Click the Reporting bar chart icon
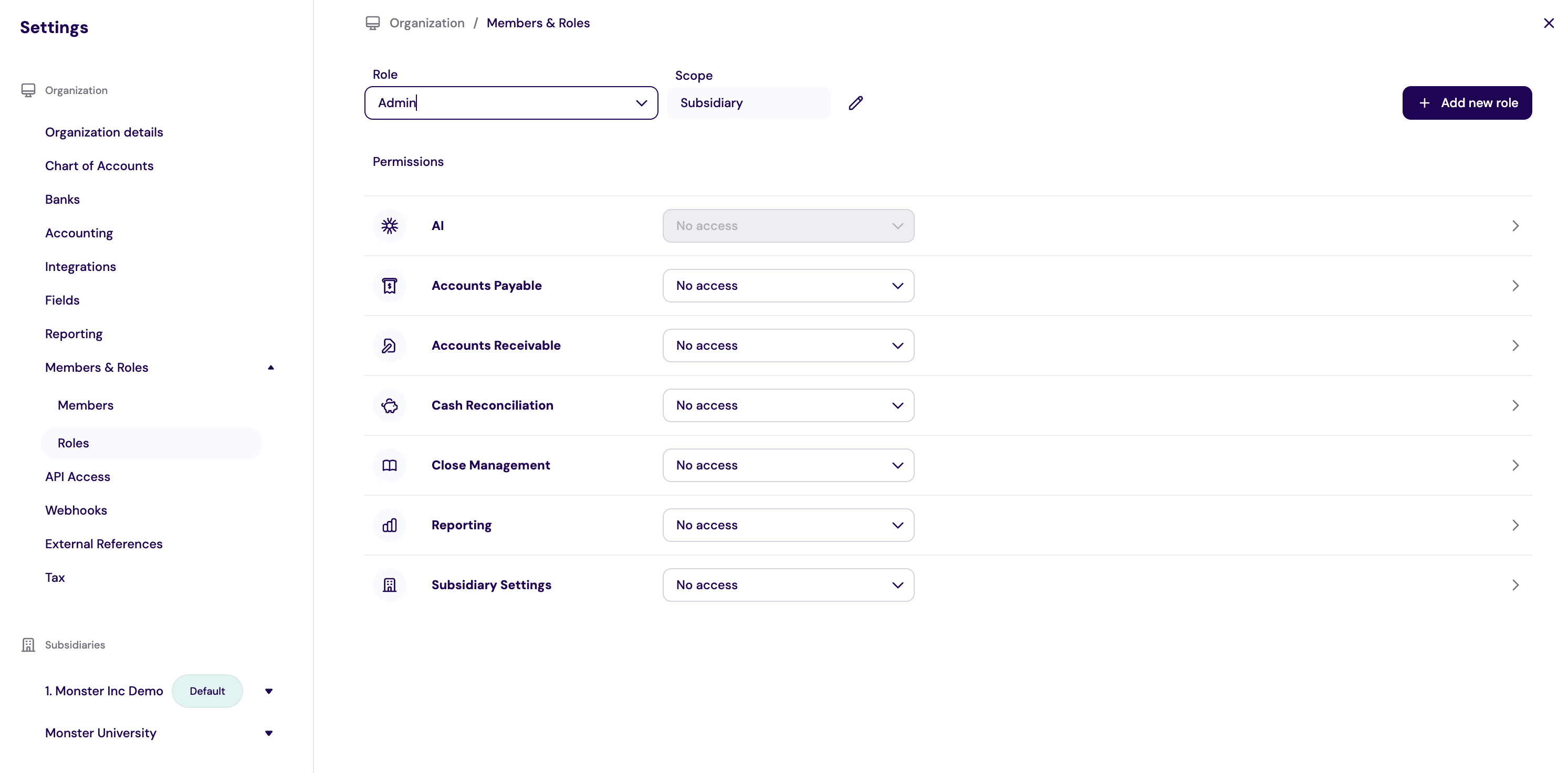 389,525
